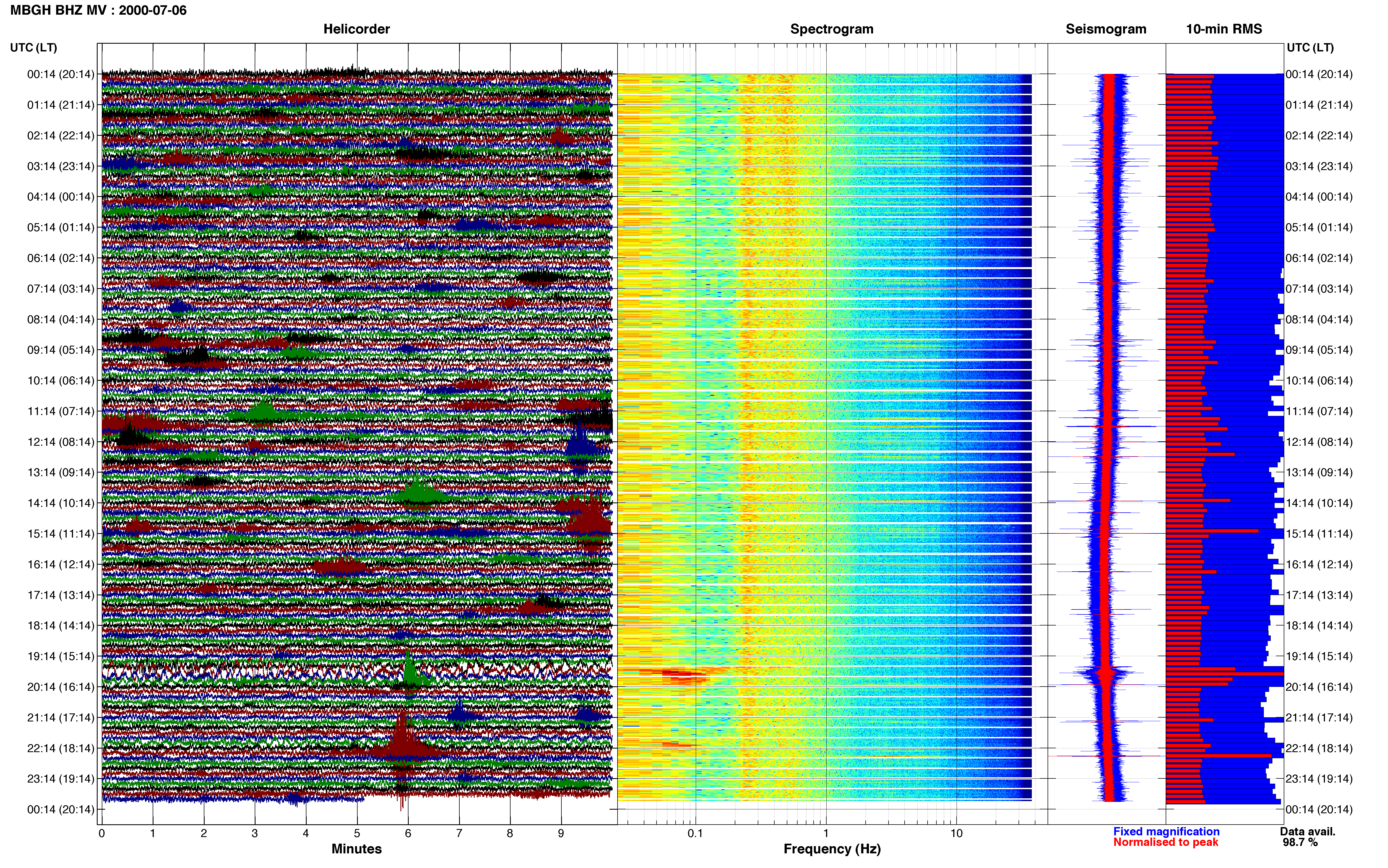Click the '0.1' frequency tick label
This screenshot has width=1388, height=868.
click(x=695, y=833)
